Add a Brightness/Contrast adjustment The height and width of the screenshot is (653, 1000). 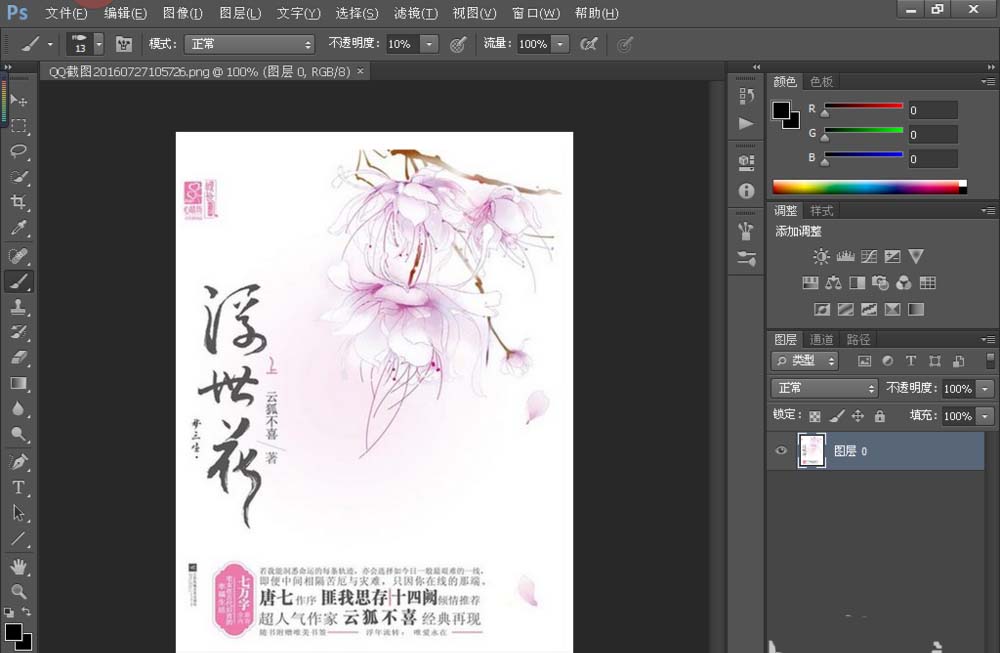821,257
